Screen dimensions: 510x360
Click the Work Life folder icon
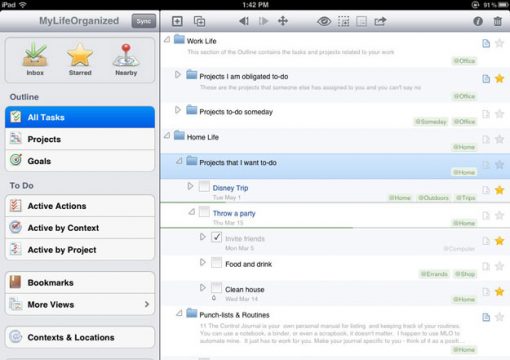pos(179,39)
